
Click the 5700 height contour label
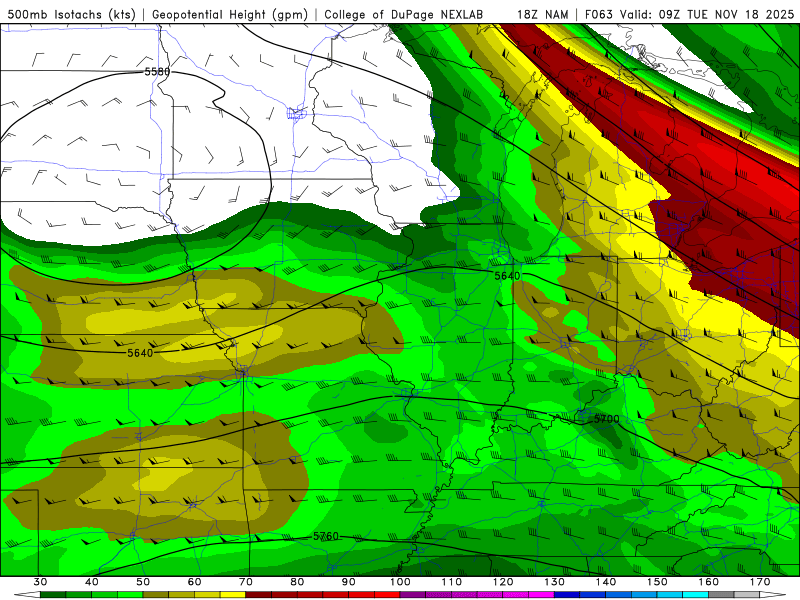(x=606, y=419)
